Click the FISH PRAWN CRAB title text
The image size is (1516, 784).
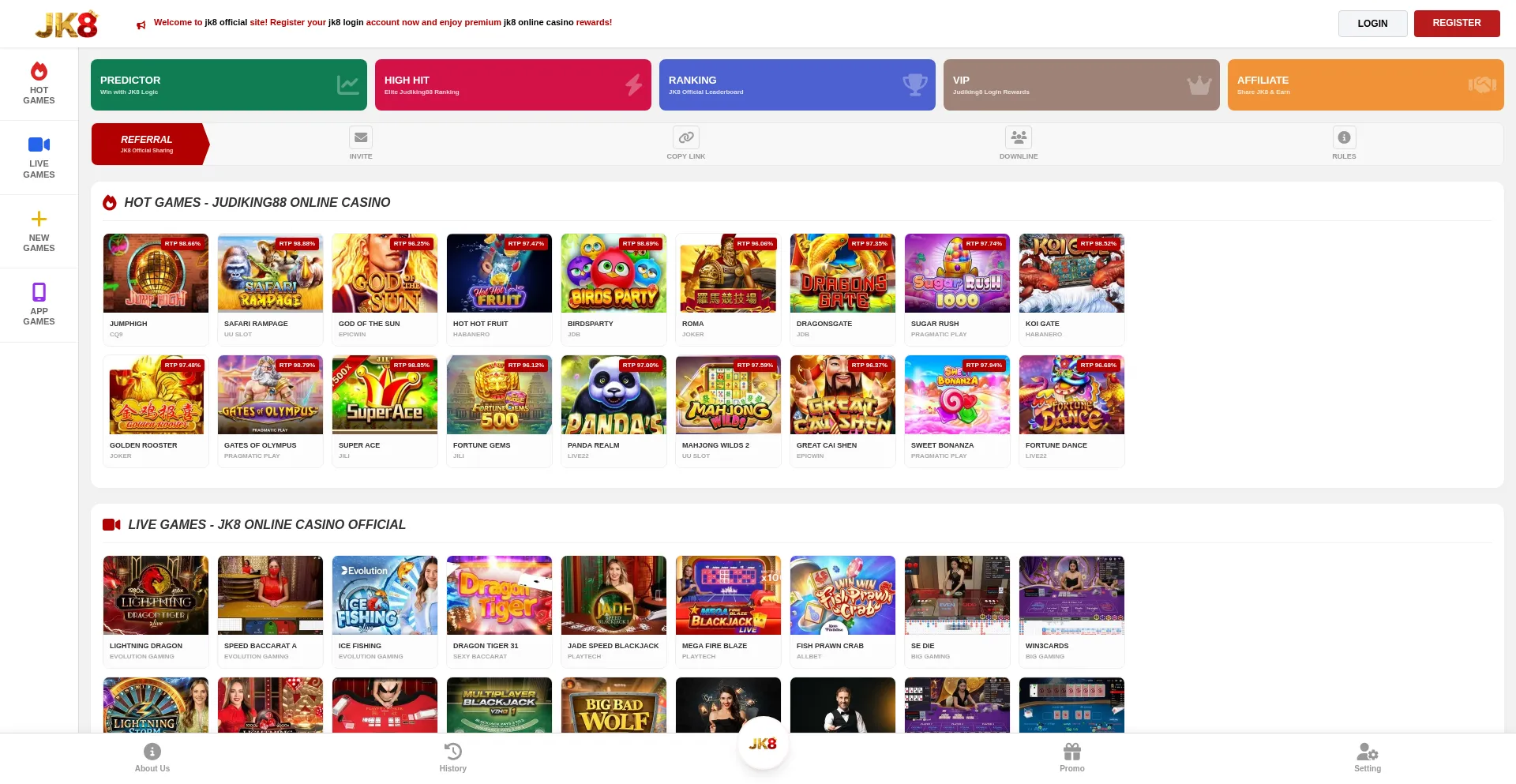830,646
